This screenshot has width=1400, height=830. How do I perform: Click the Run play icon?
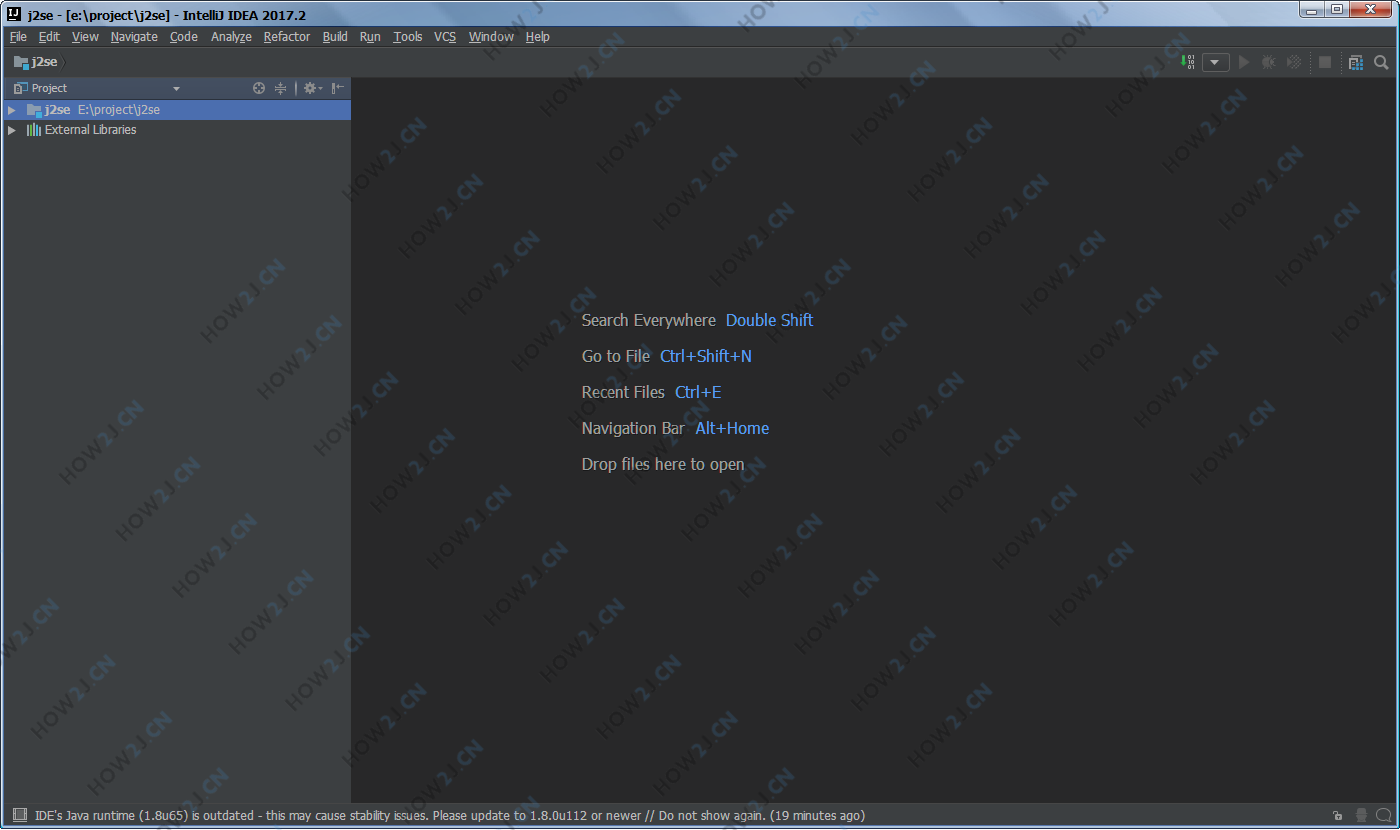point(1244,62)
